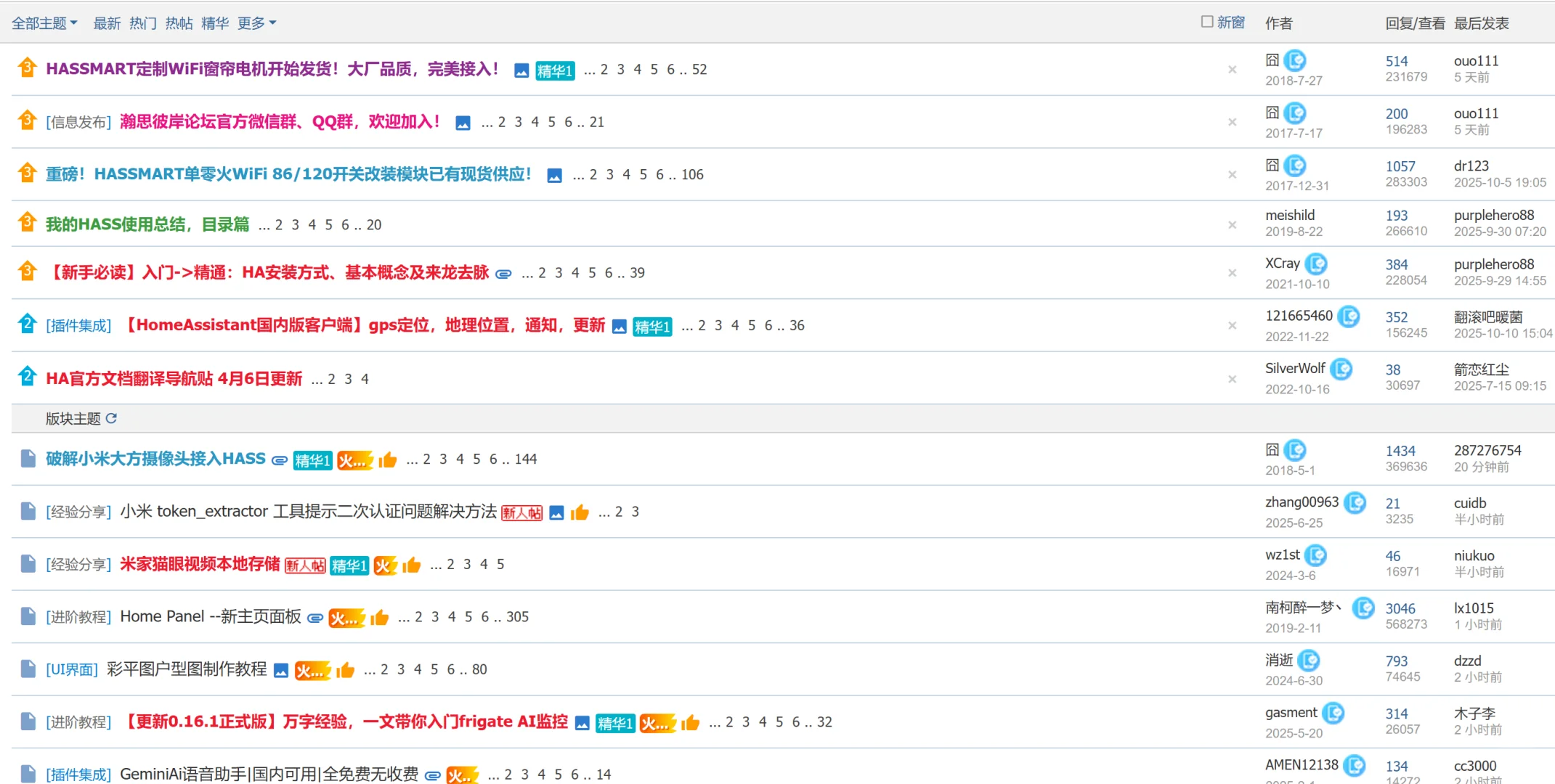
Task: Click the refresh icon next to 版块主题
Action: click(x=112, y=418)
